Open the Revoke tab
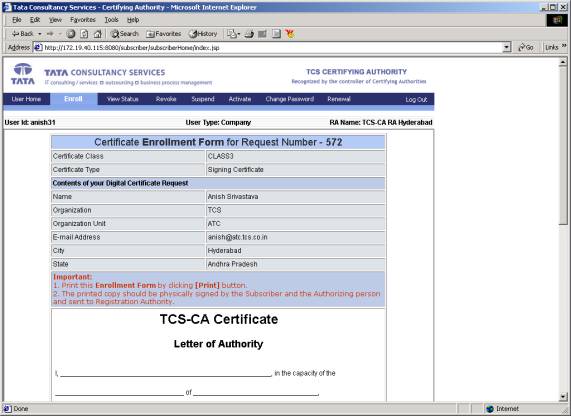 [166, 99]
